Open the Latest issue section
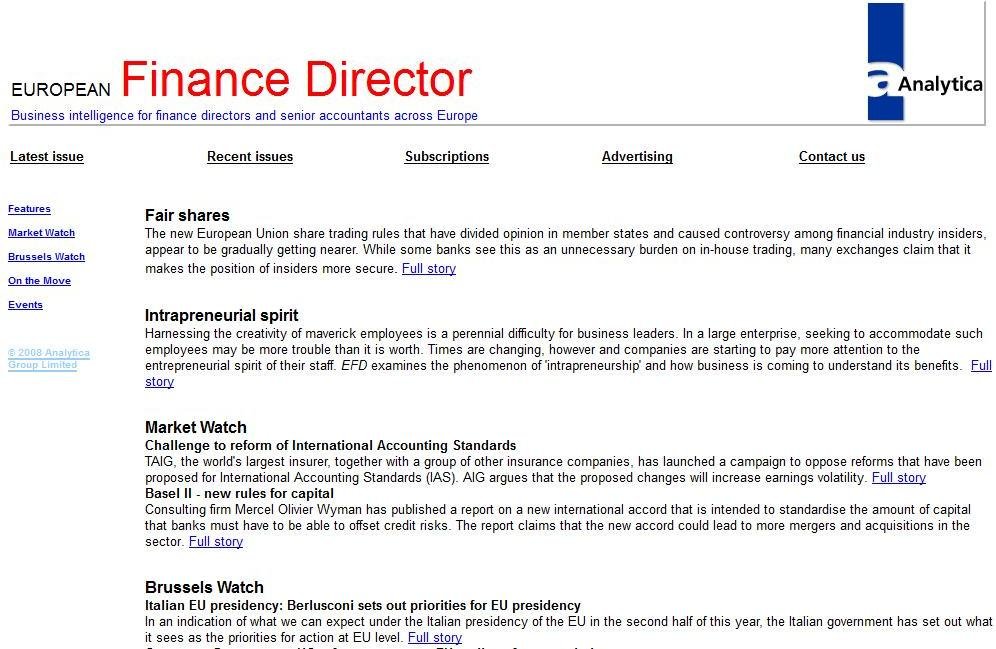This screenshot has width=996, height=649. 46,157
